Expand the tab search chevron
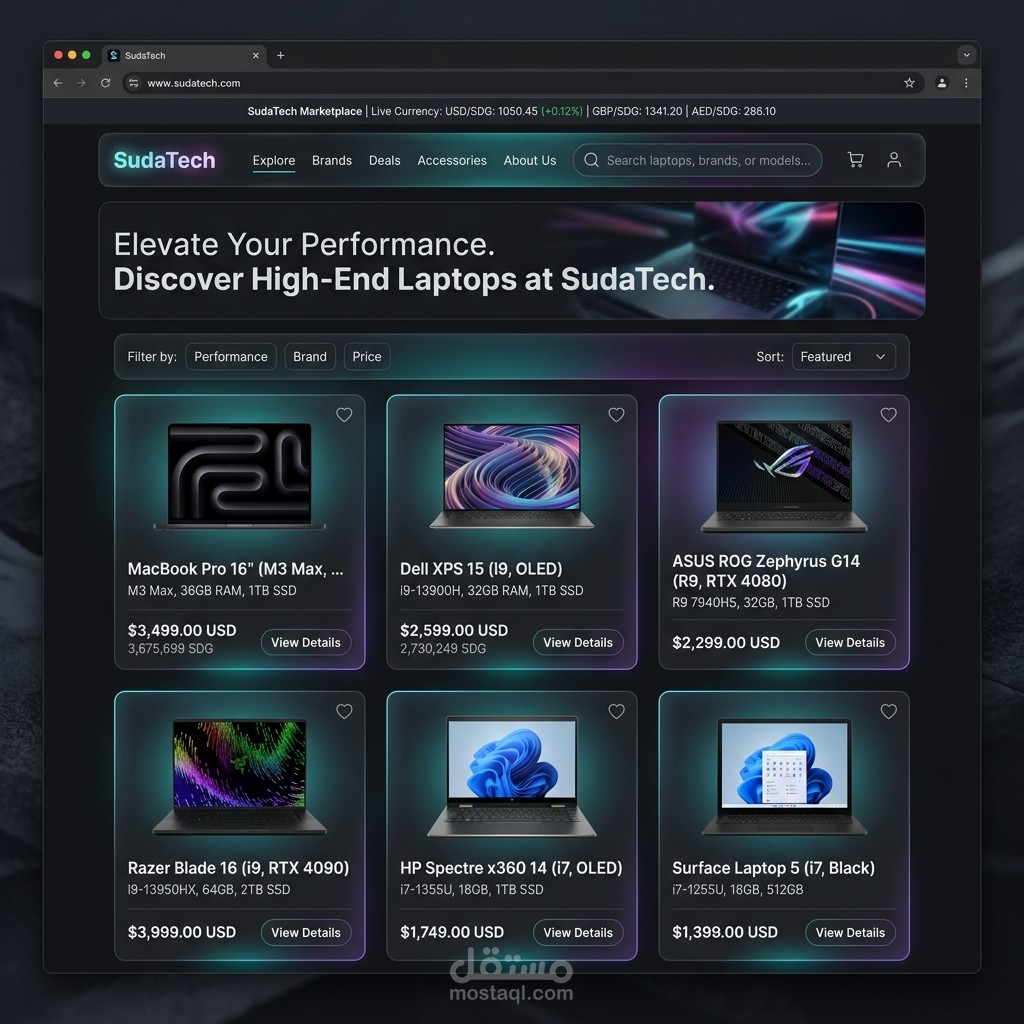1024x1024 pixels. click(967, 56)
